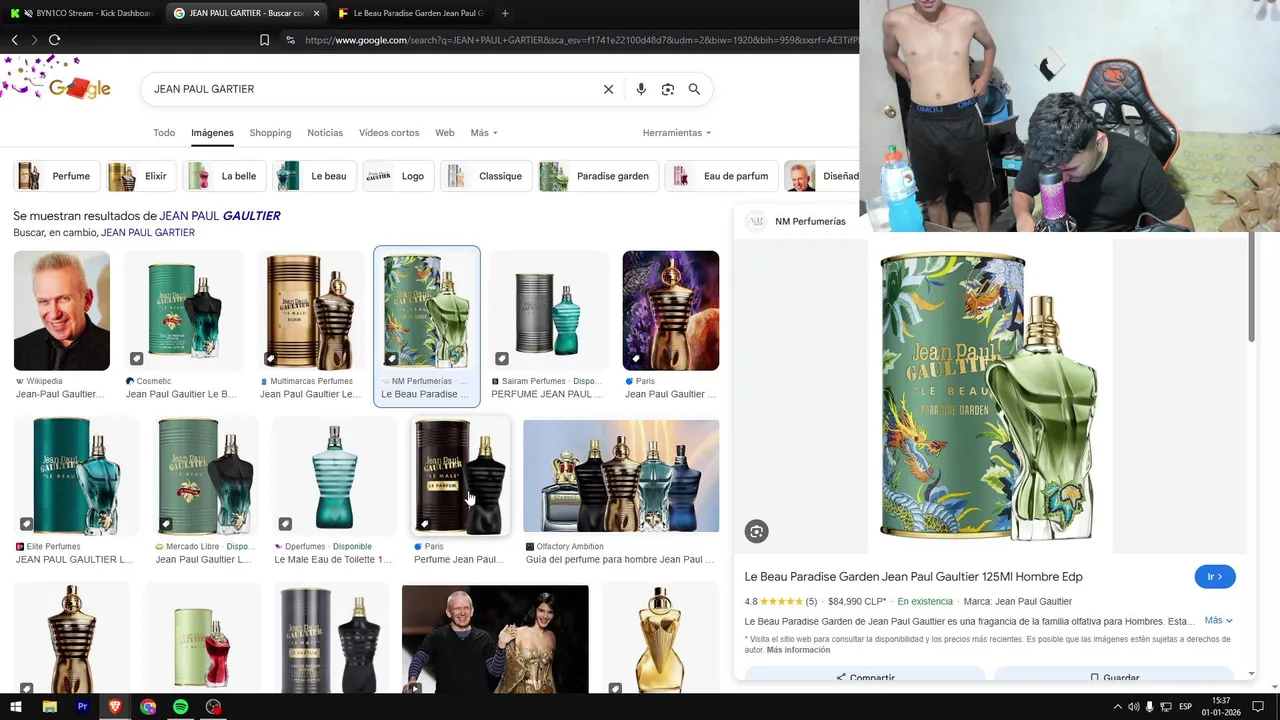Close the JEAN PAUL GARTIER tab

pyautogui.click(x=316, y=13)
